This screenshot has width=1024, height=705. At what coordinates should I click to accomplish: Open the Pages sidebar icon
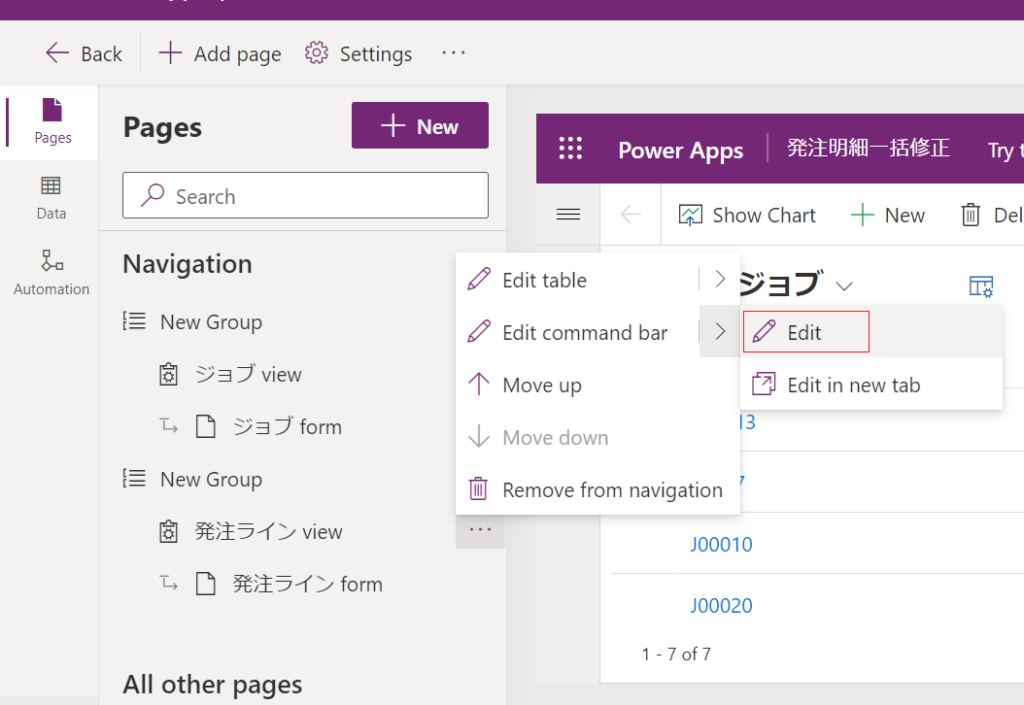coord(52,122)
